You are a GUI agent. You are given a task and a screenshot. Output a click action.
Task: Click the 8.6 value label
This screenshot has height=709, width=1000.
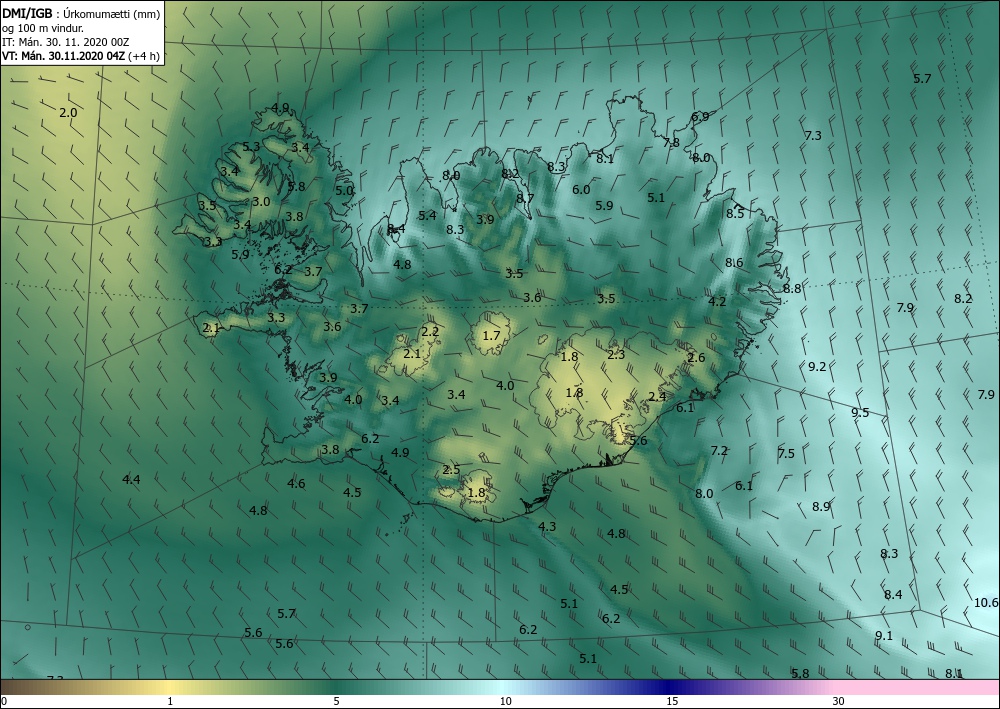734,262
